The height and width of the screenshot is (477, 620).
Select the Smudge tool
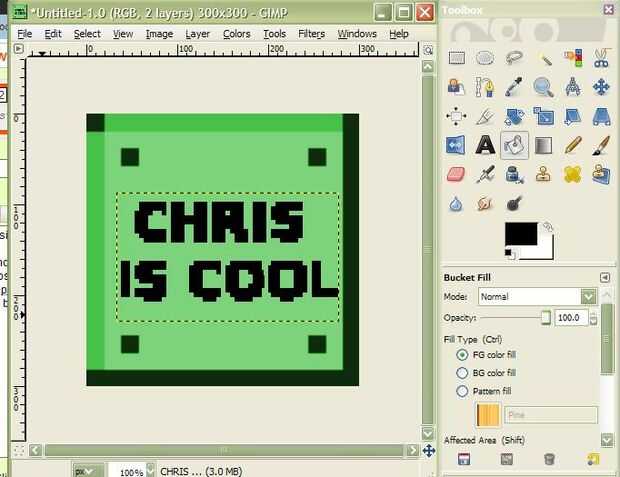click(x=485, y=204)
